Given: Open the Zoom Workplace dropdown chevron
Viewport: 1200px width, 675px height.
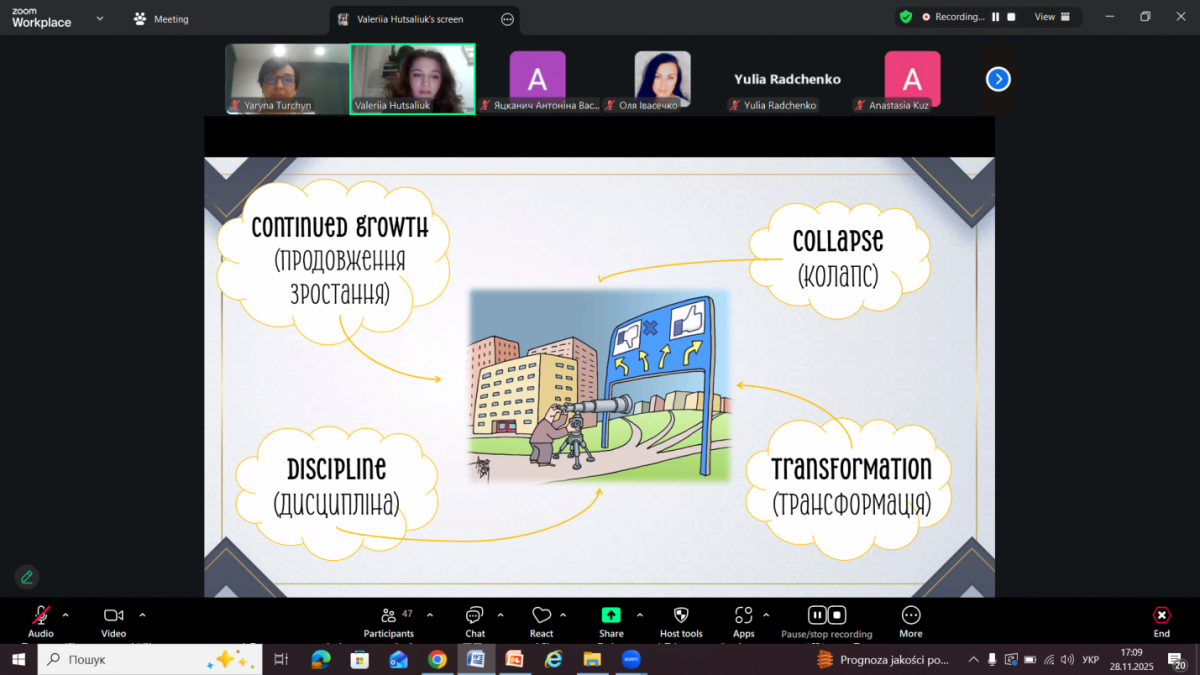Looking at the screenshot, I should pyautogui.click(x=100, y=18).
